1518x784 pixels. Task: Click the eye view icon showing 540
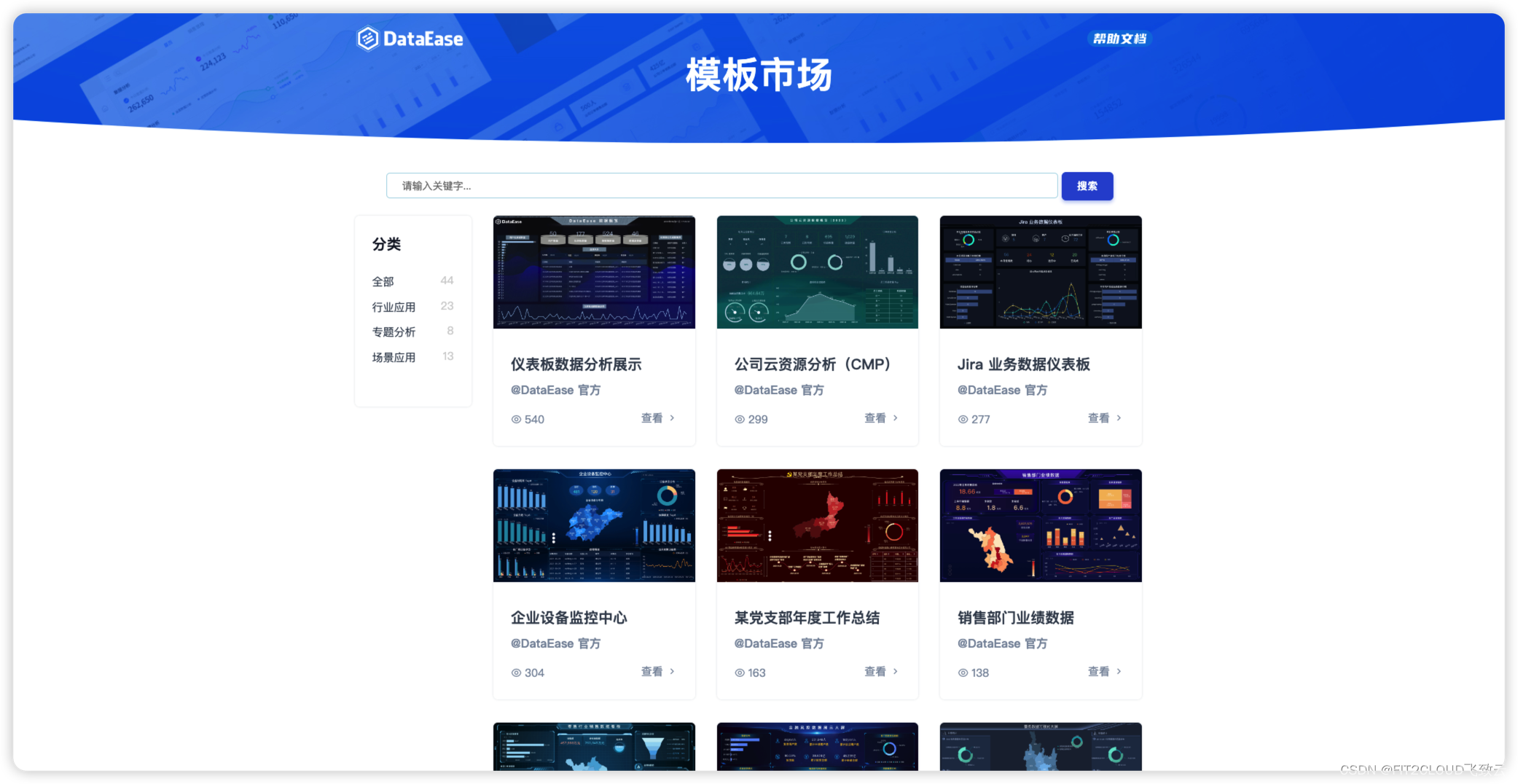tap(516, 418)
